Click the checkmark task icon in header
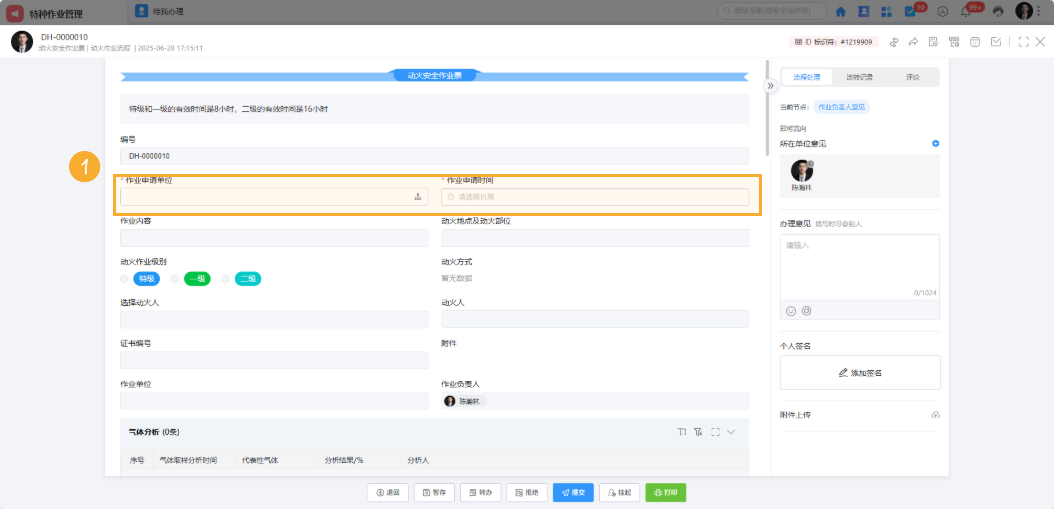The height and width of the screenshot is (509, 1054). [996, 42]
